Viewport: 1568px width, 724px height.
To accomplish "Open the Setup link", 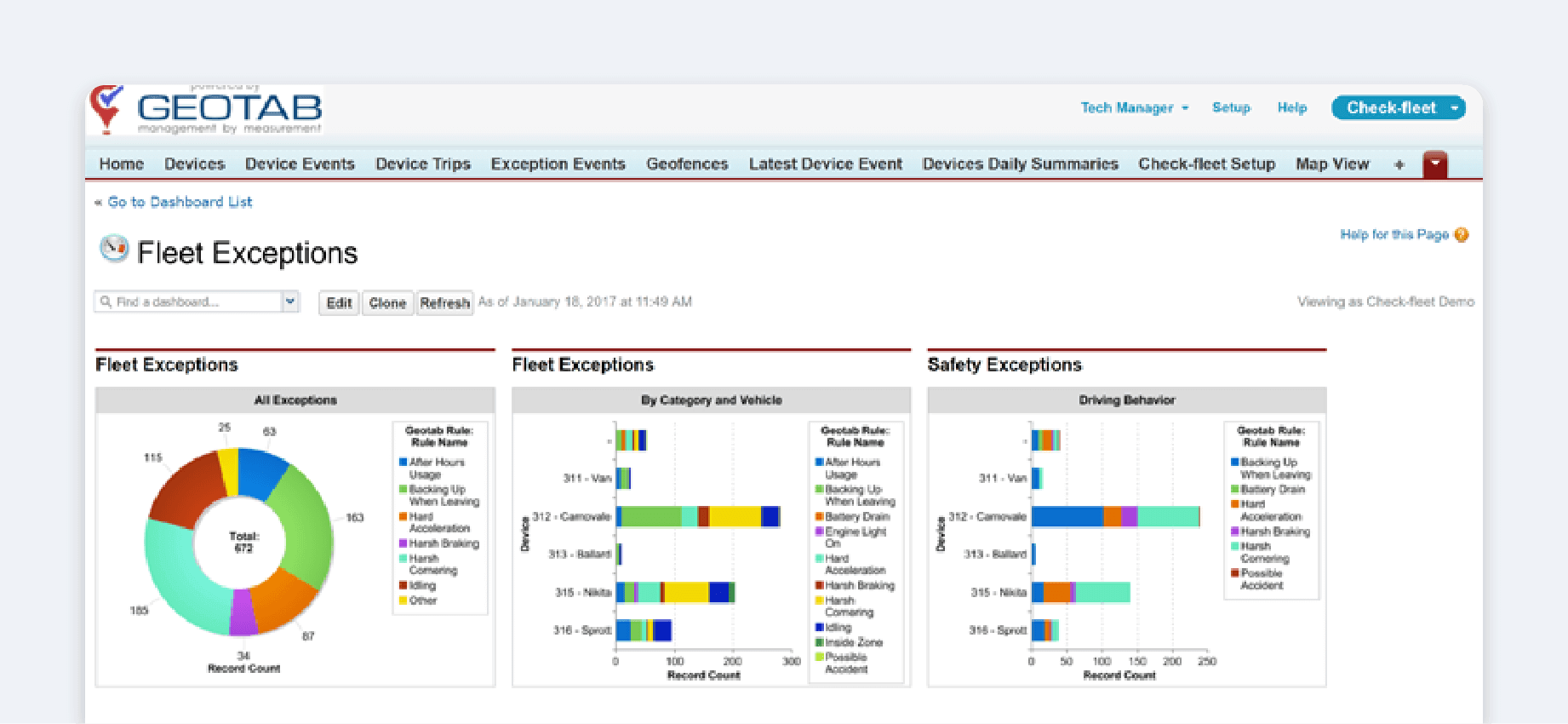I will [x=1231, y=108].
